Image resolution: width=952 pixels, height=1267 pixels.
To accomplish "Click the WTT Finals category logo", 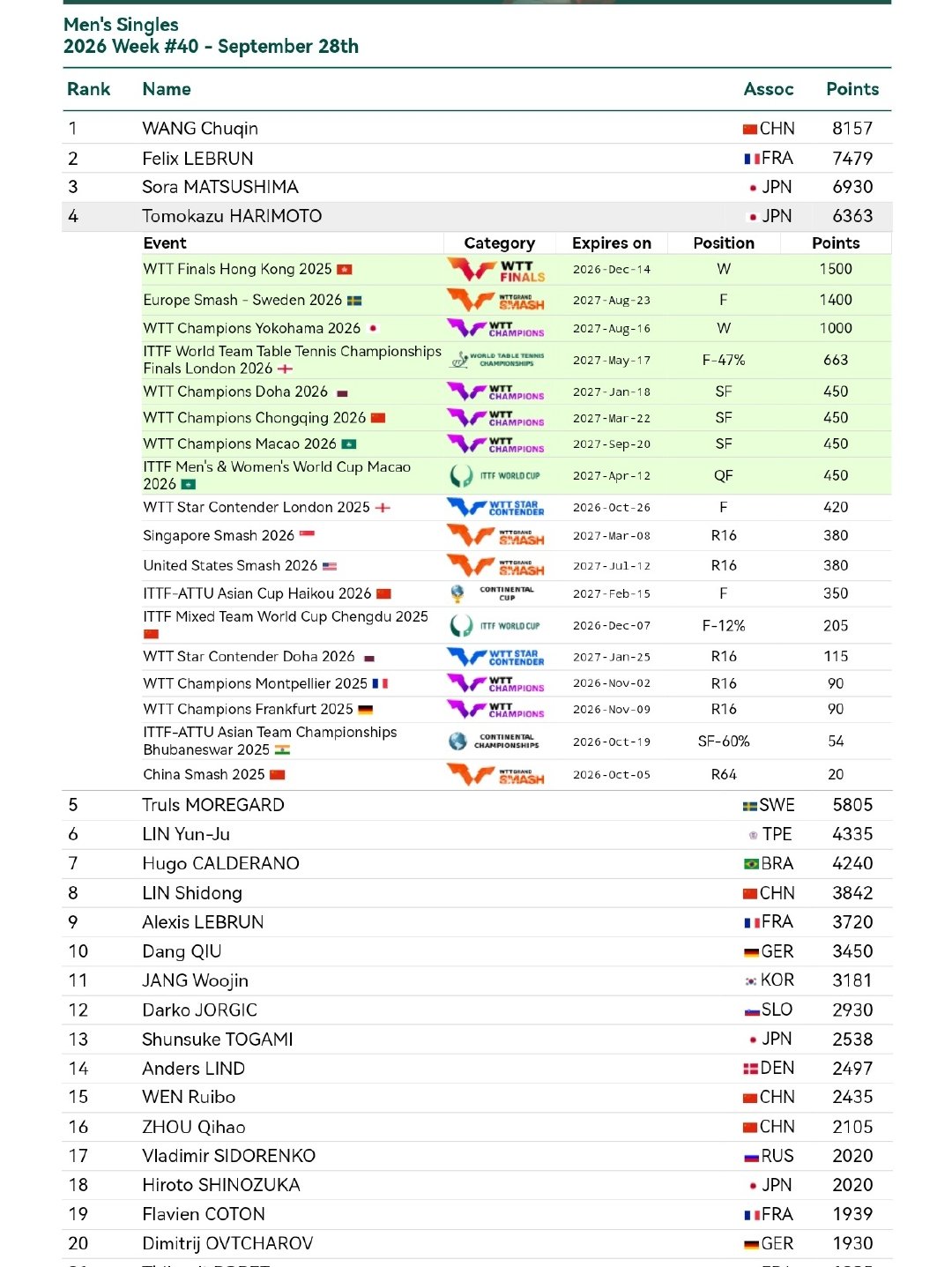I will tap(496, 269).
